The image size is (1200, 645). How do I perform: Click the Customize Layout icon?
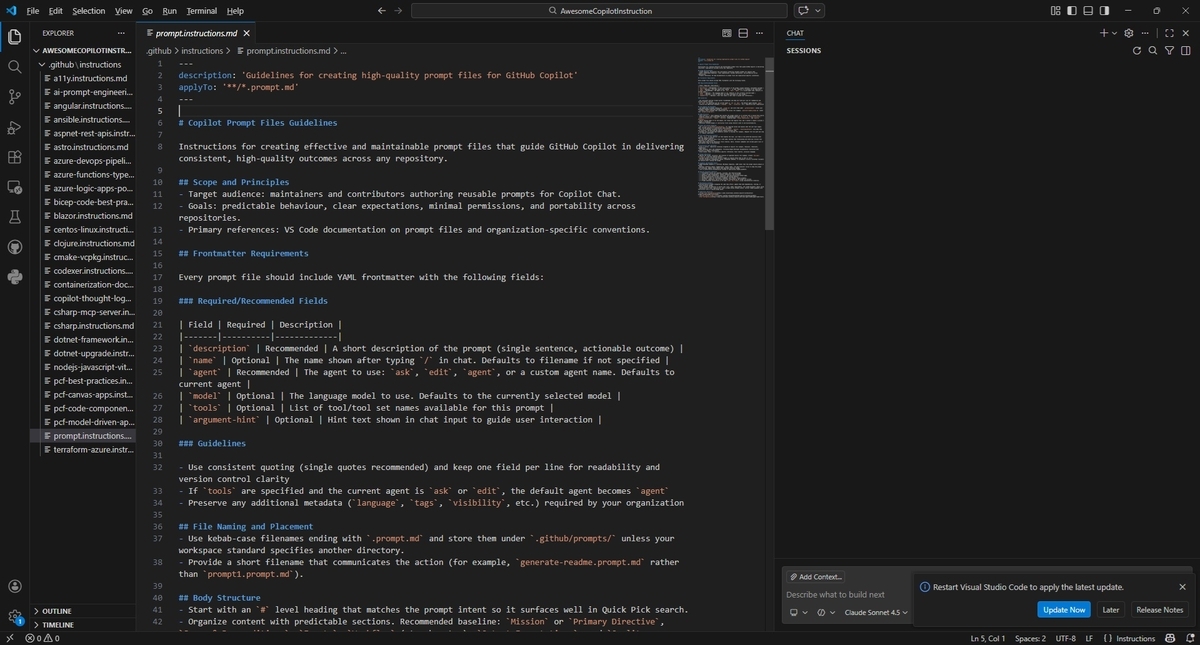(x=1056, y=10)
